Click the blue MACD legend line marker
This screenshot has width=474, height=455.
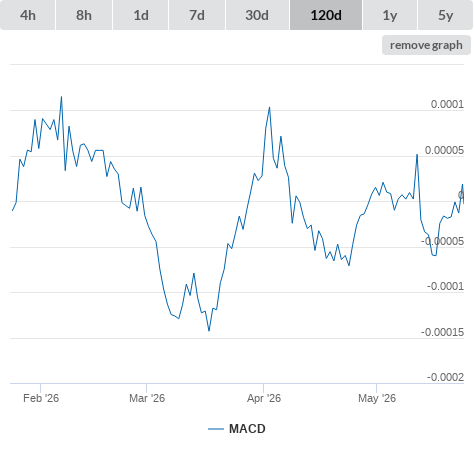tap(216, 429)
